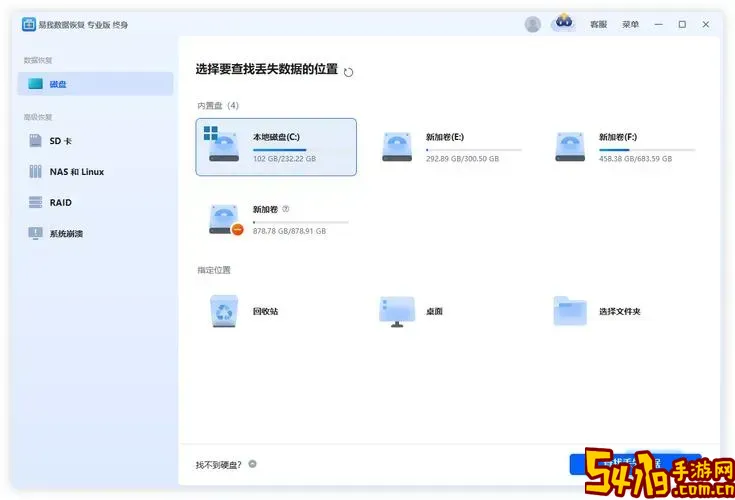Click the 新加卷(E:) label
The width and height of the screenshot is (735, 500).
pyautogui.click(x=445, y=137)
